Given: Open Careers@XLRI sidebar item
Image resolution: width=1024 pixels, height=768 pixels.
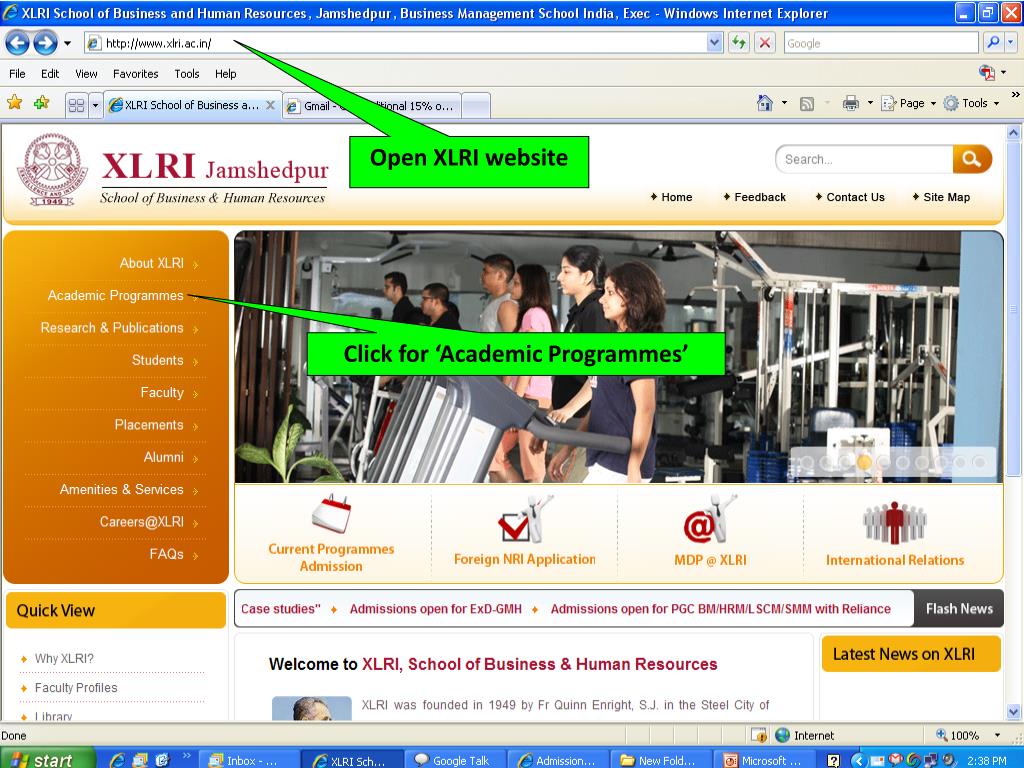Looking at the screenshot, I should (142, 522).
